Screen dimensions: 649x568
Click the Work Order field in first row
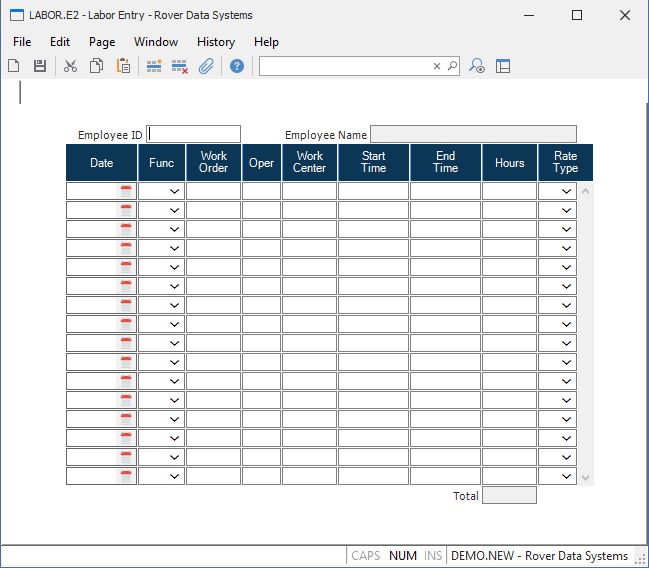(x=213, y=191)
